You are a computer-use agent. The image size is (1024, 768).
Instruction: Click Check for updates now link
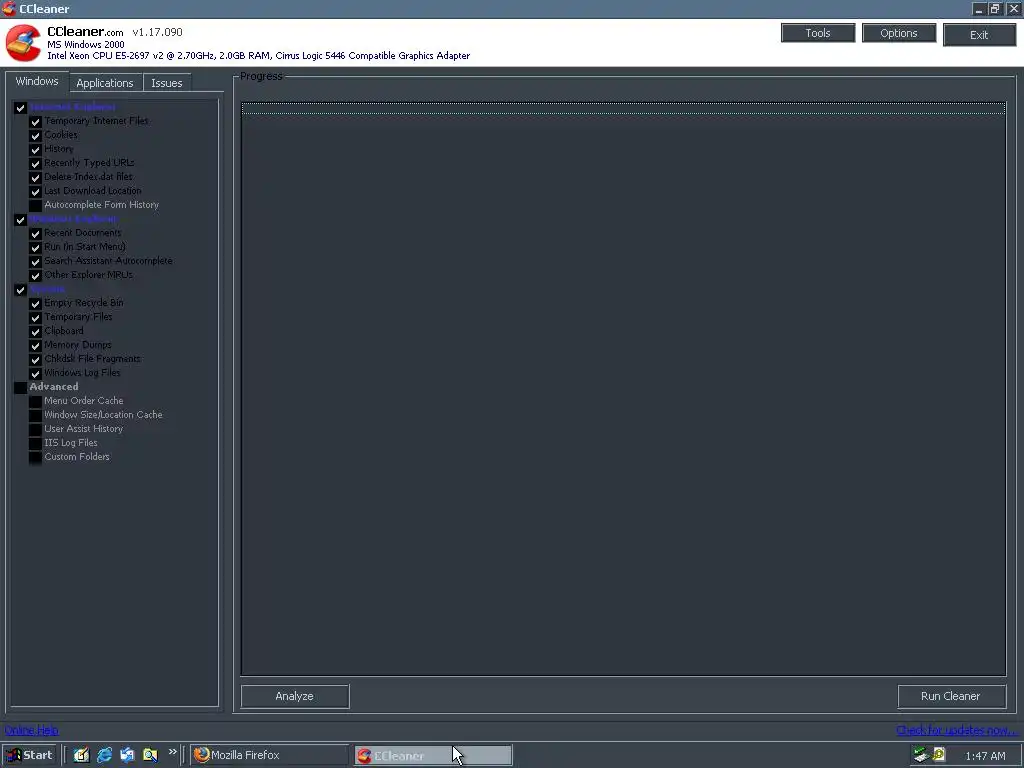click(x=957, y=730)
